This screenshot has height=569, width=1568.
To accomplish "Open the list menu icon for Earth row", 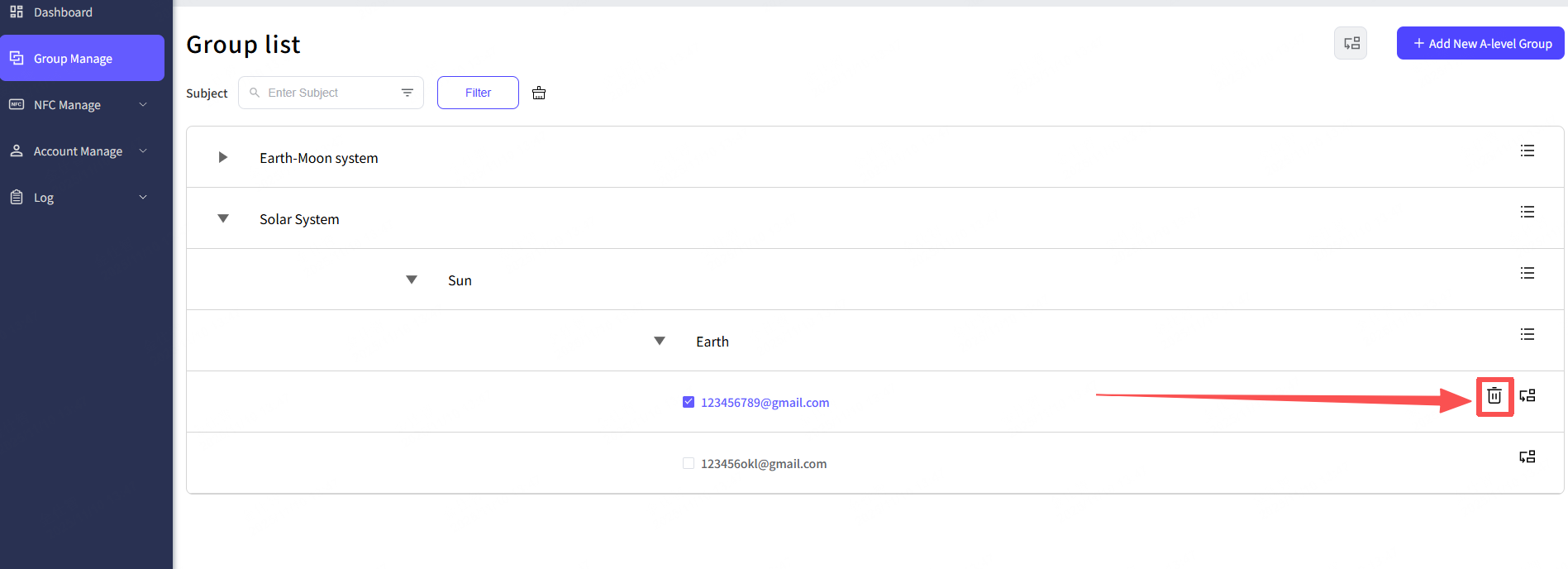I will (x=1527, y=334).
